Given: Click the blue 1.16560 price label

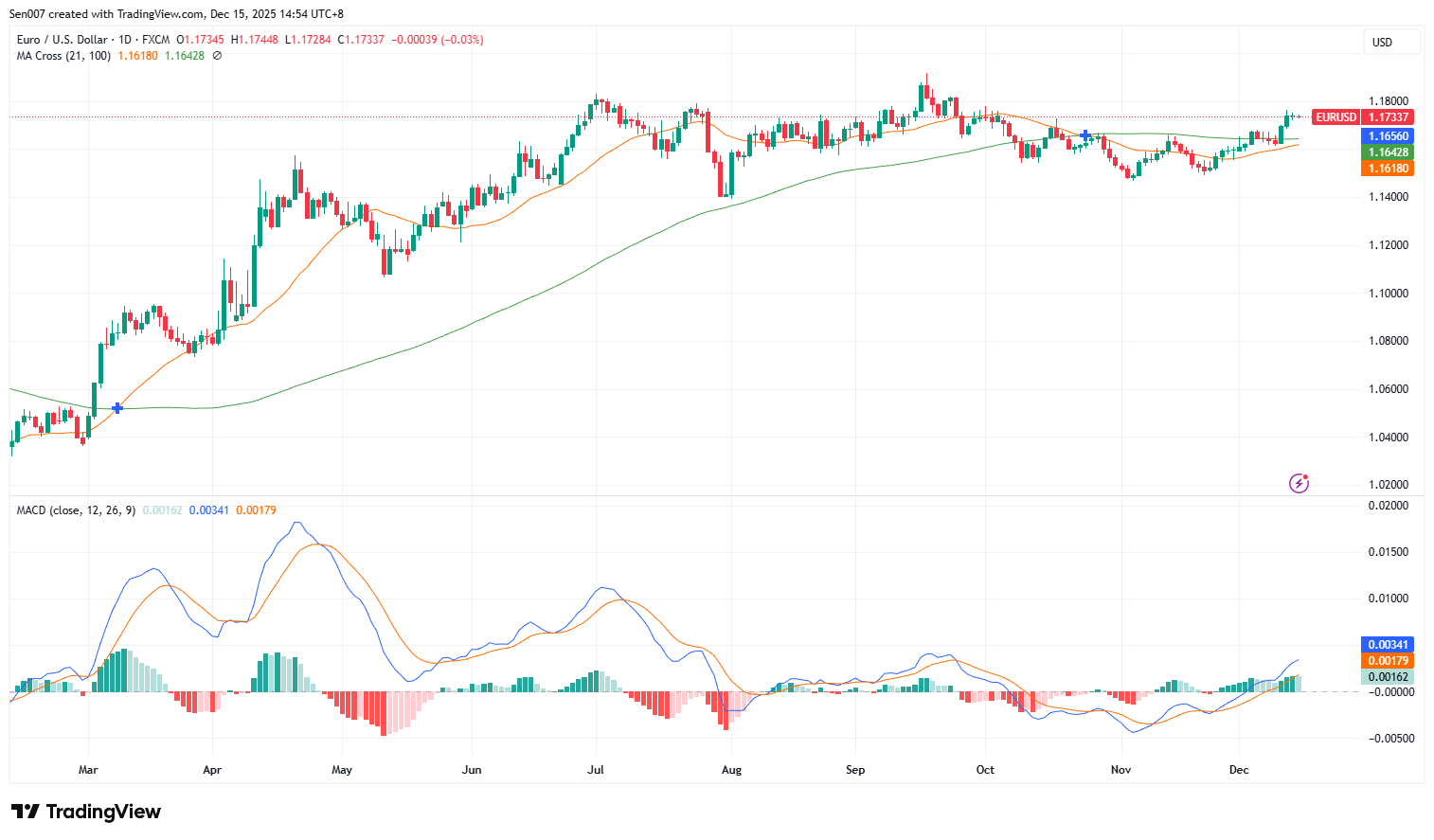Looking at the screenshot, I should pyautogui.click(x=1389, y=135).
